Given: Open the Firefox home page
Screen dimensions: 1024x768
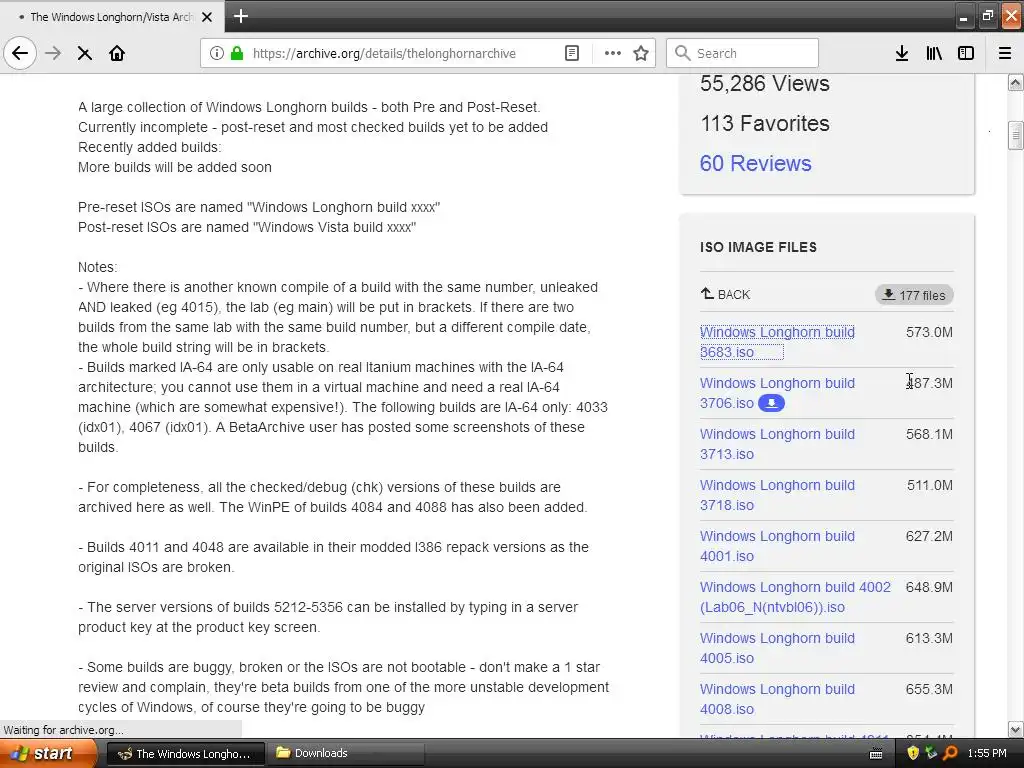Looking at the screenshot, I should pyautogui.click(x=117, y=53).
